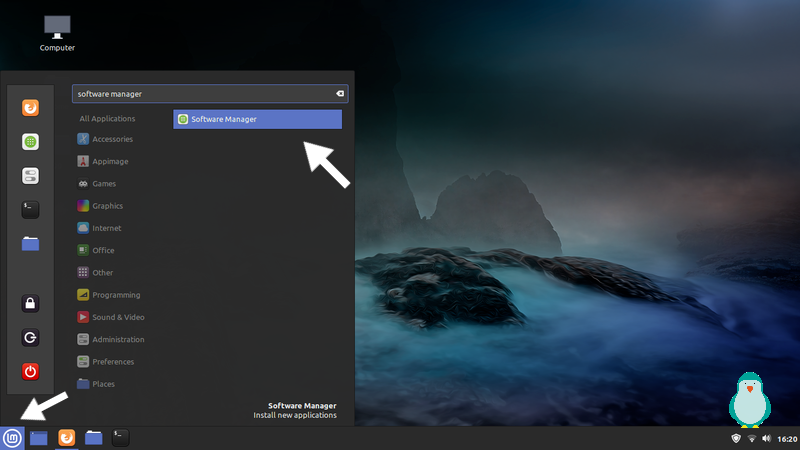Open the Software Manager search result
800x450 pixels.
(258, 119)
